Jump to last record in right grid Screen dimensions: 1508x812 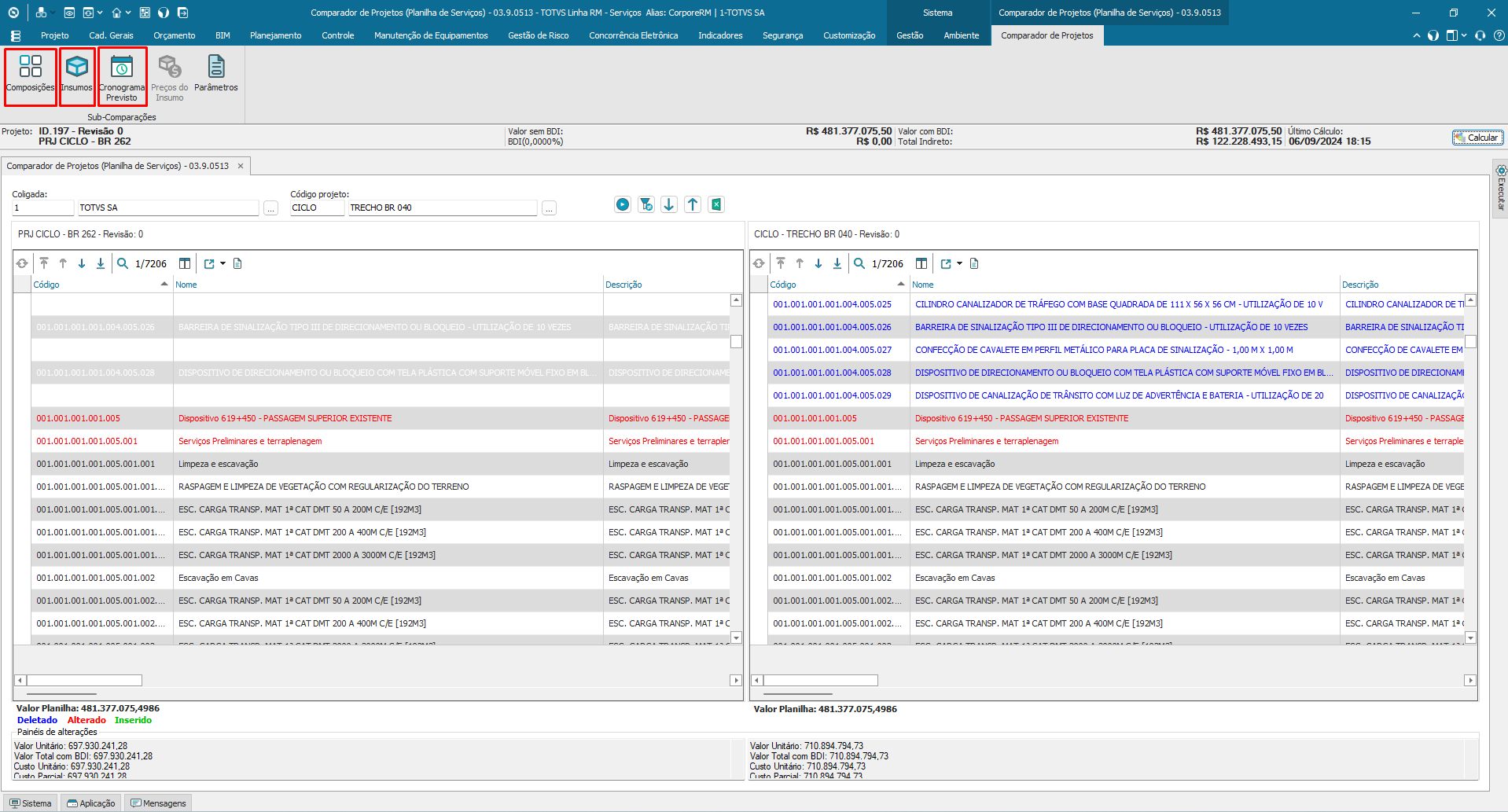coord(837,263)
